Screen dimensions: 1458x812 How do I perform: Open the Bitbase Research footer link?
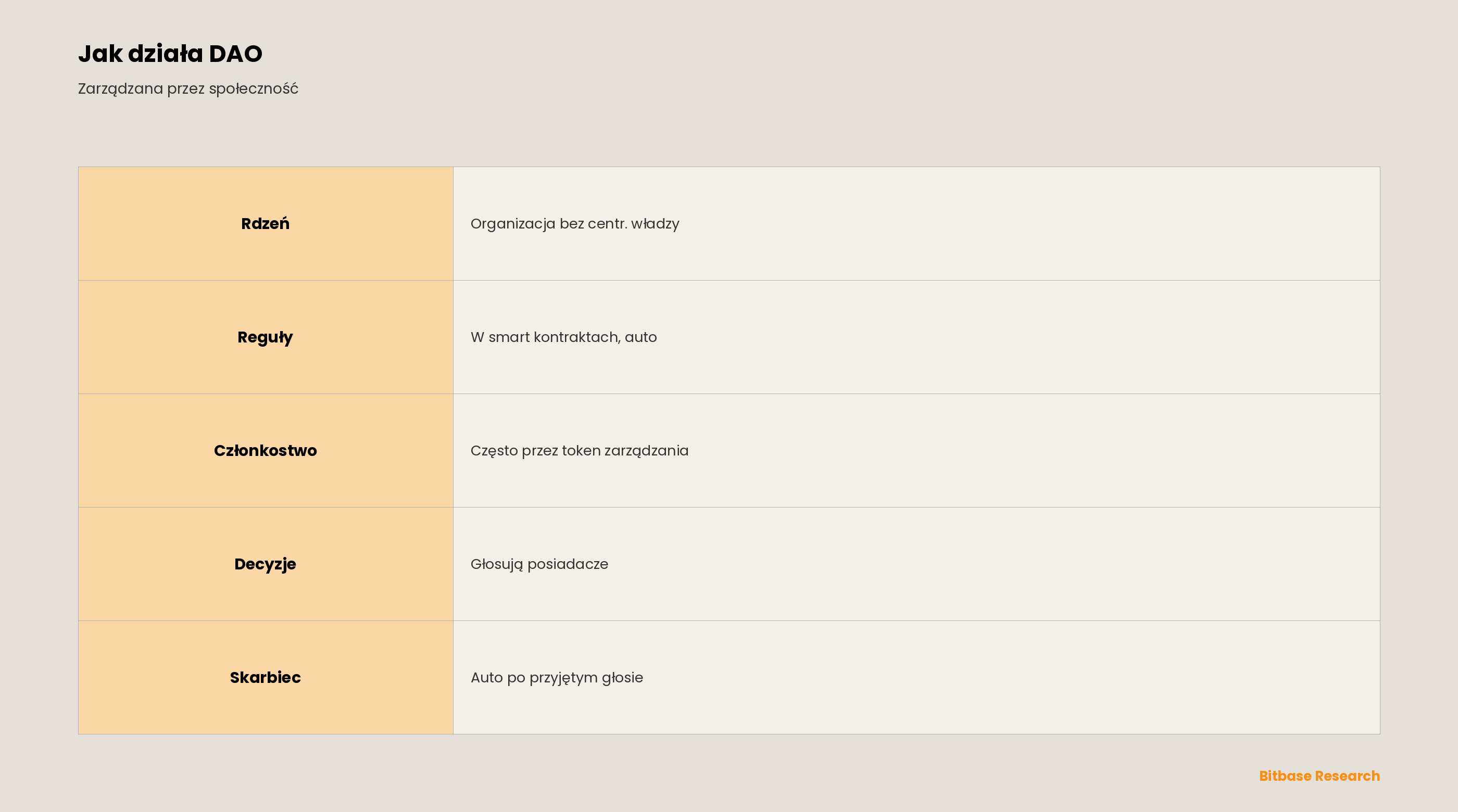coord(1319,776)
